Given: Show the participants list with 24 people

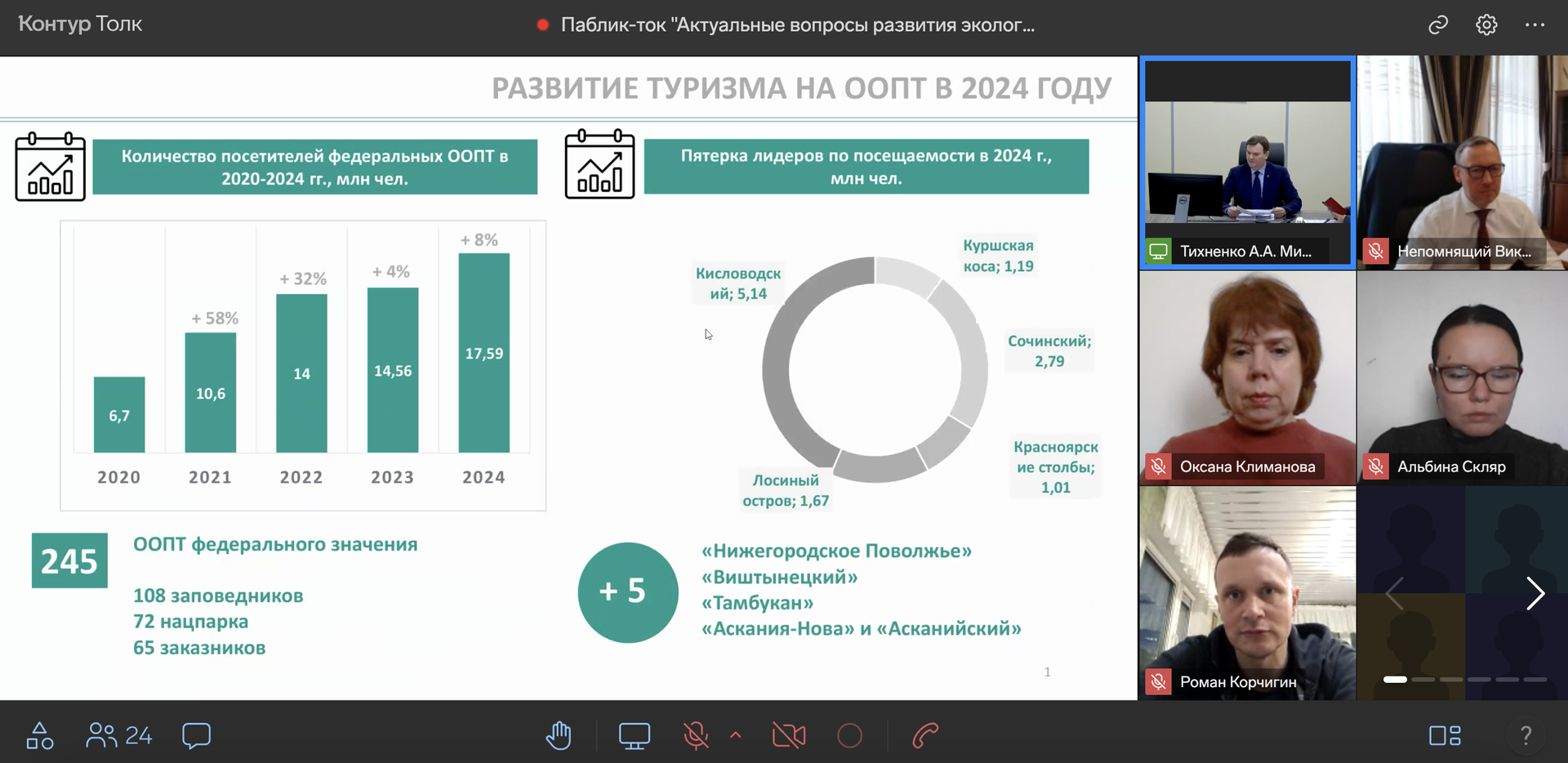Looking at the screenshot, I should [119, 736].
